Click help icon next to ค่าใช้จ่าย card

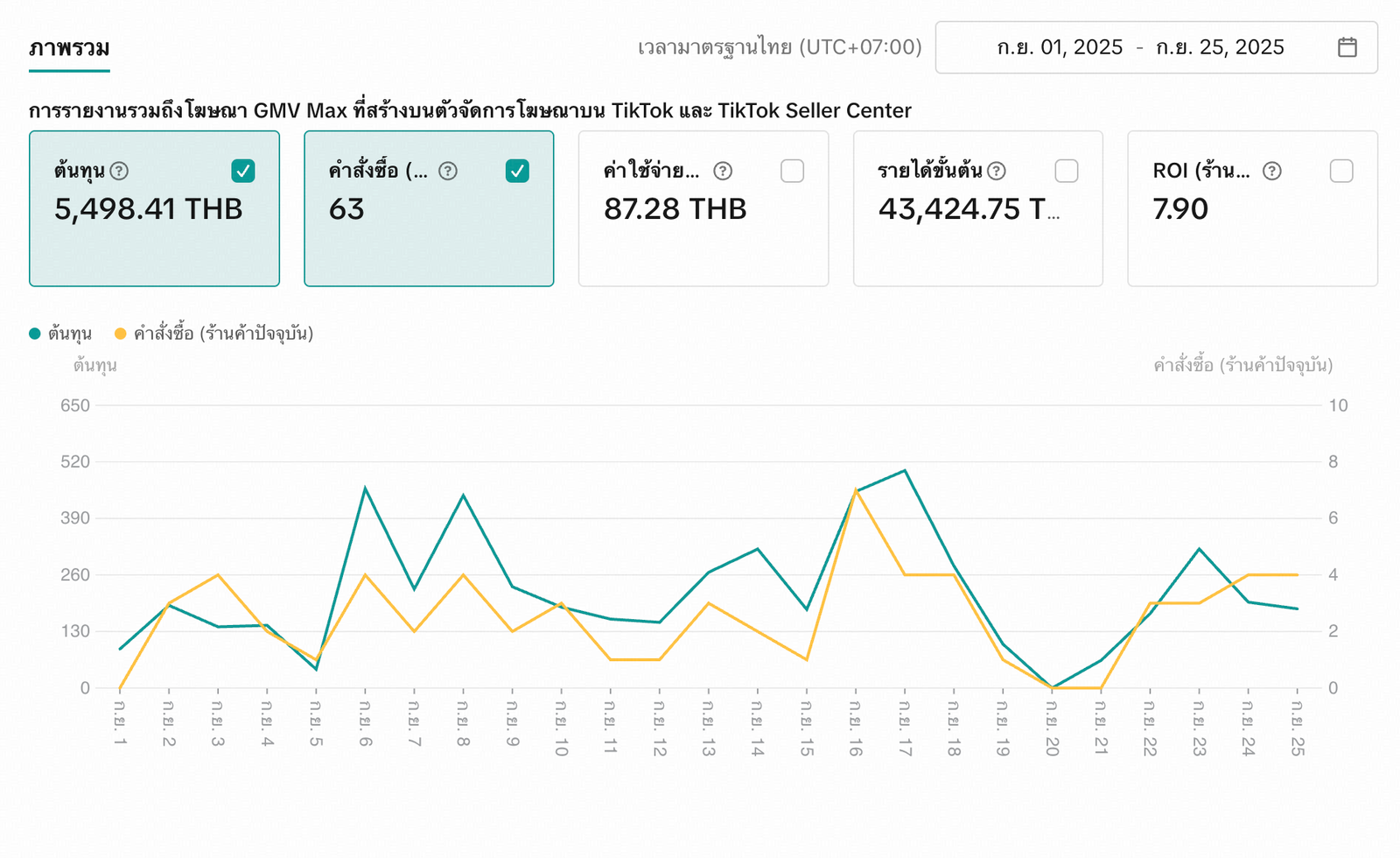(722, 171)
